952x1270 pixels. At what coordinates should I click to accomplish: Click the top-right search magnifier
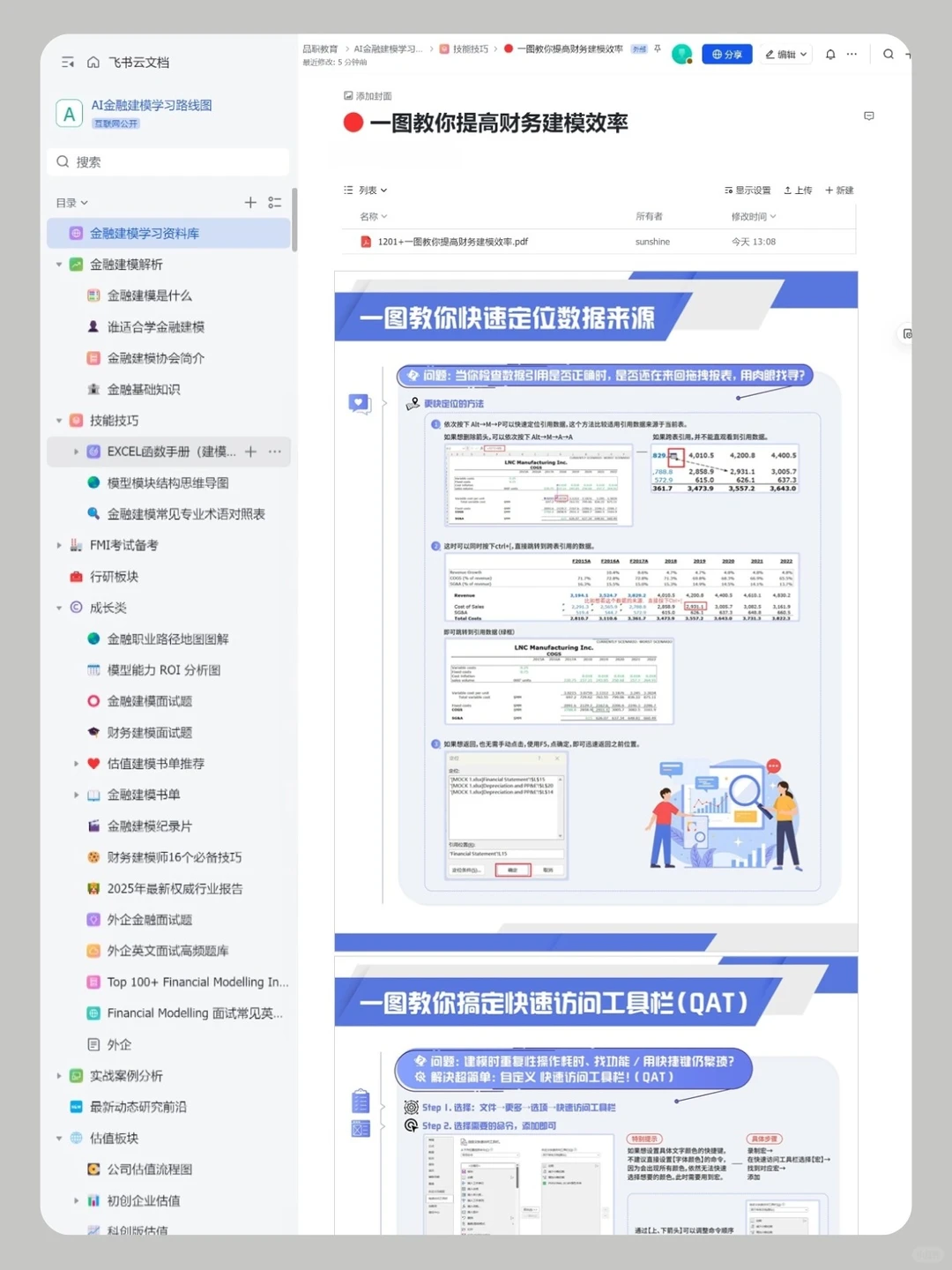(889, 54)
